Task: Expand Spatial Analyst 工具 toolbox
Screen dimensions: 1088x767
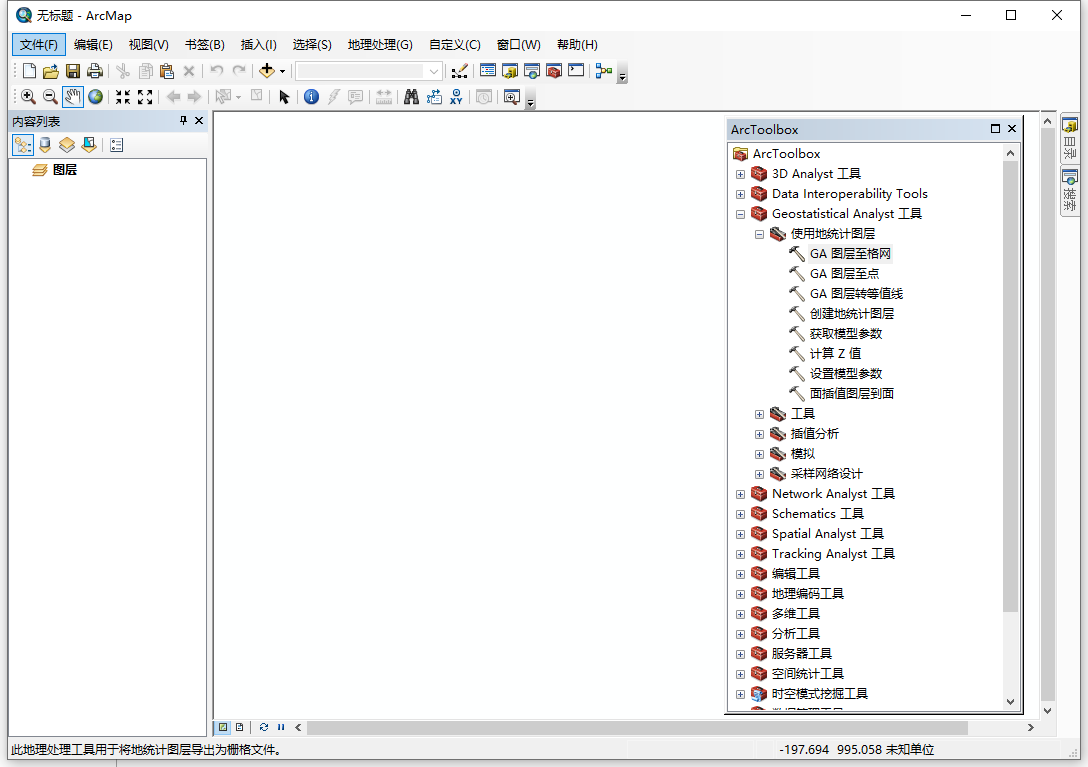Action: 740,534
